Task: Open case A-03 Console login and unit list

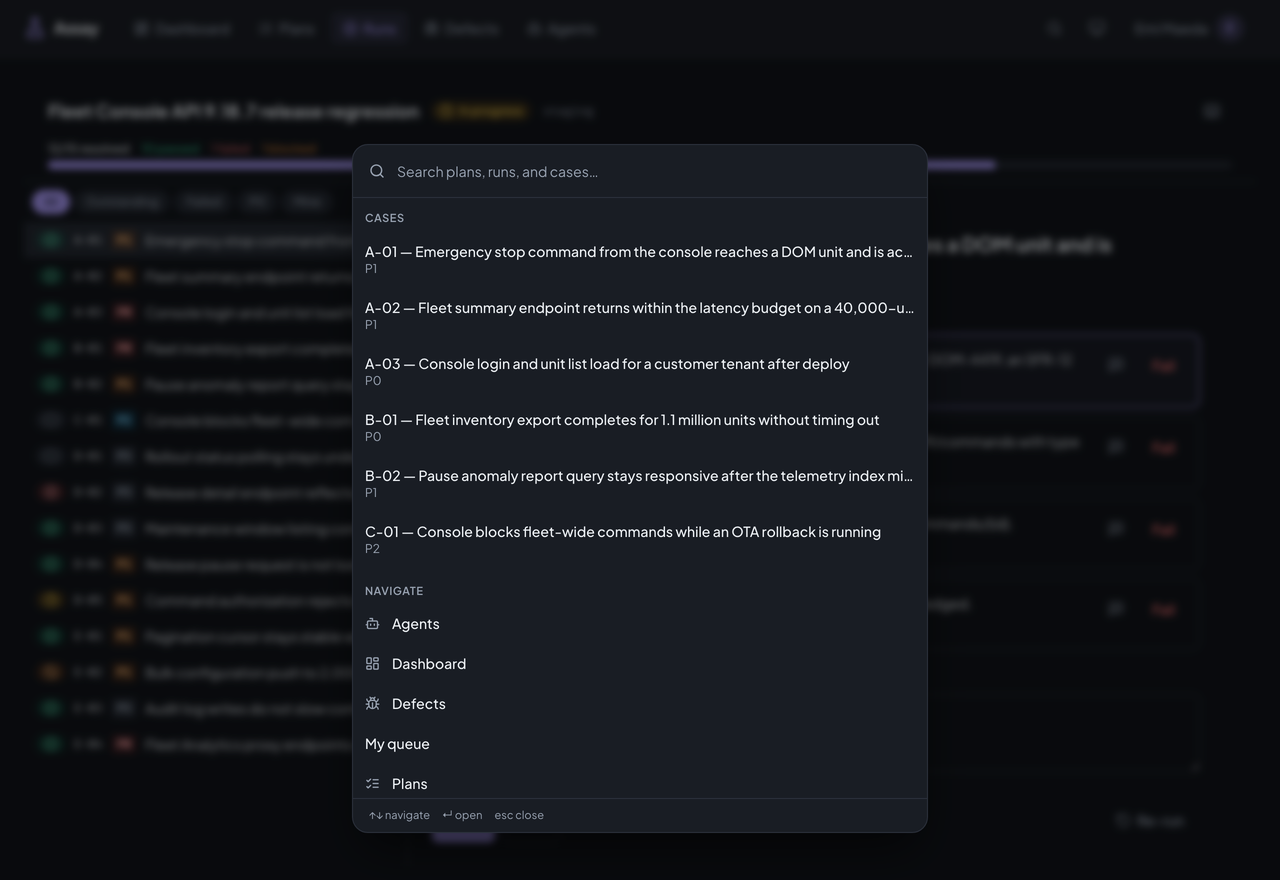Action: [640, 371]
